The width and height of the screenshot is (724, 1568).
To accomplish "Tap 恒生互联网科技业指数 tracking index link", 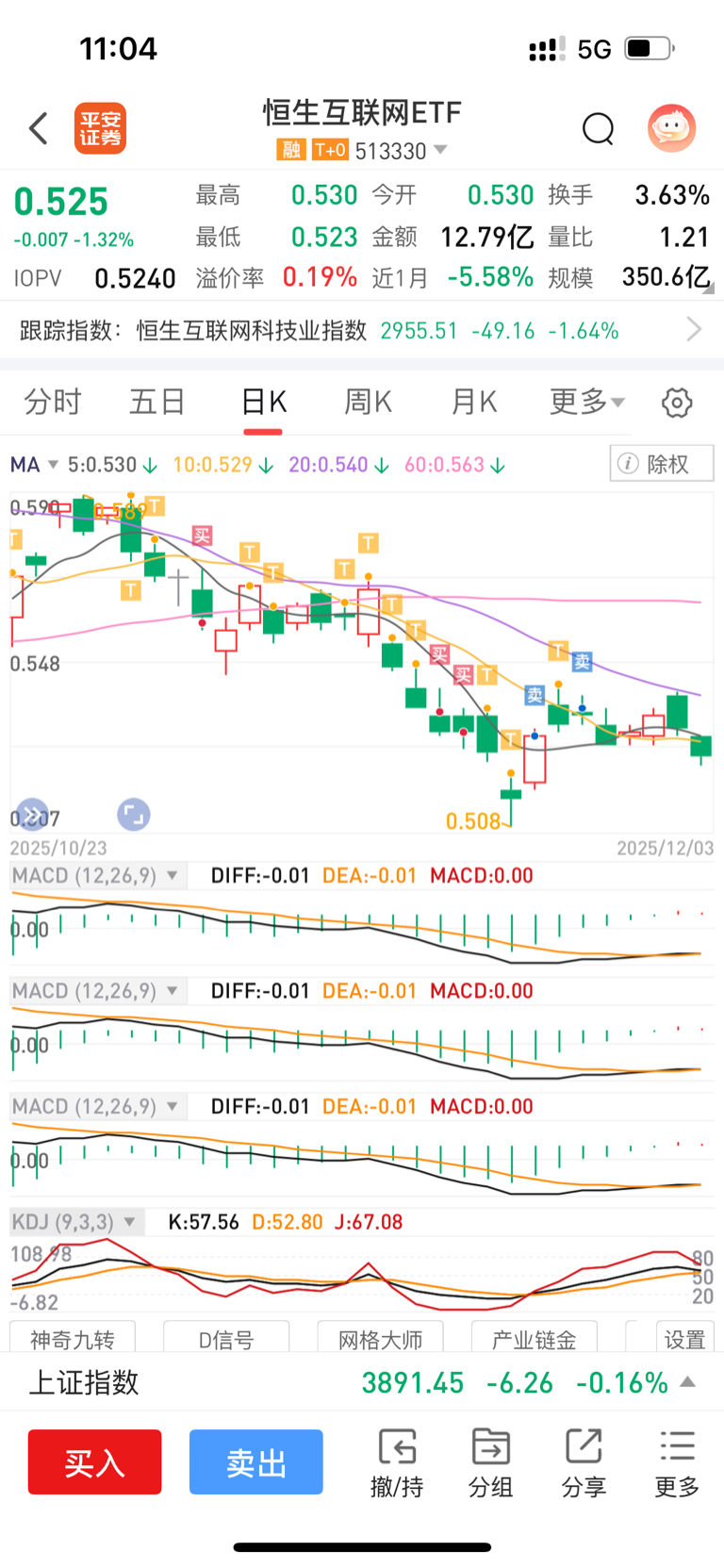I will [x=252, y=331].
